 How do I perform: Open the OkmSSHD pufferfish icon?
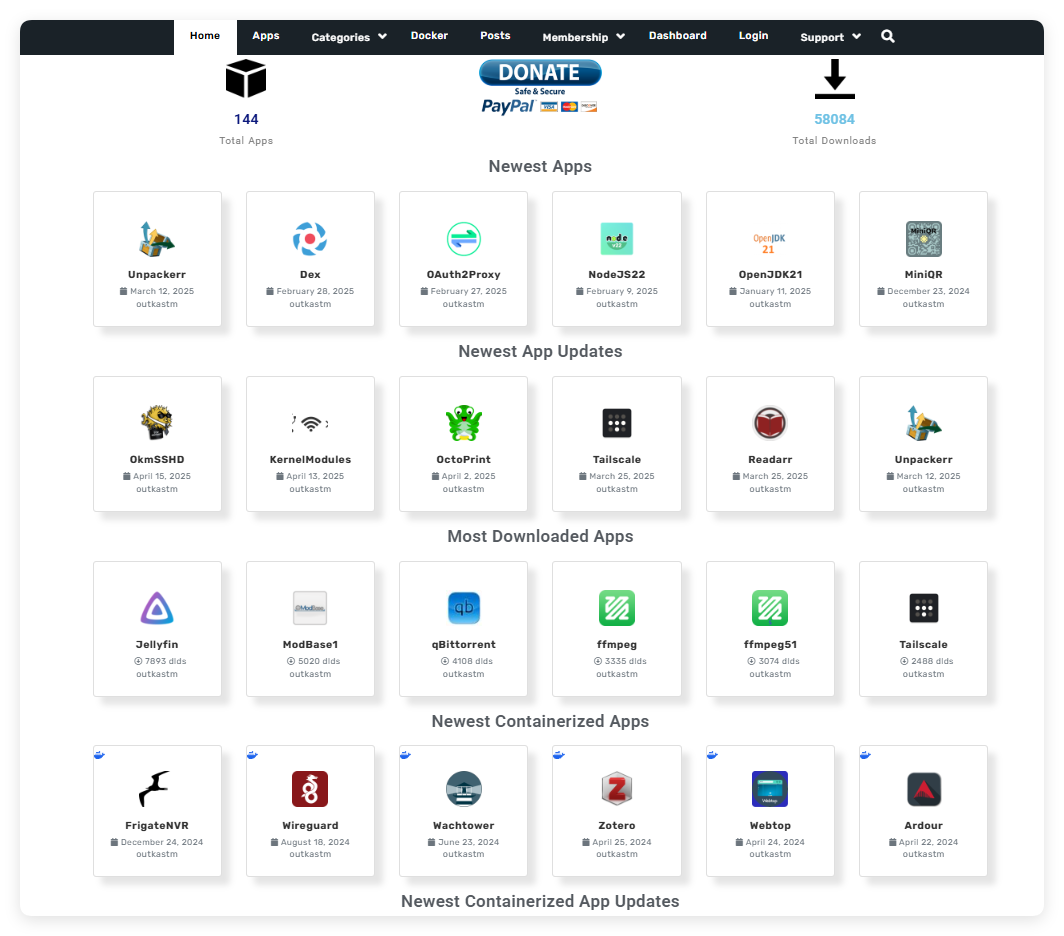pos(157,423)
